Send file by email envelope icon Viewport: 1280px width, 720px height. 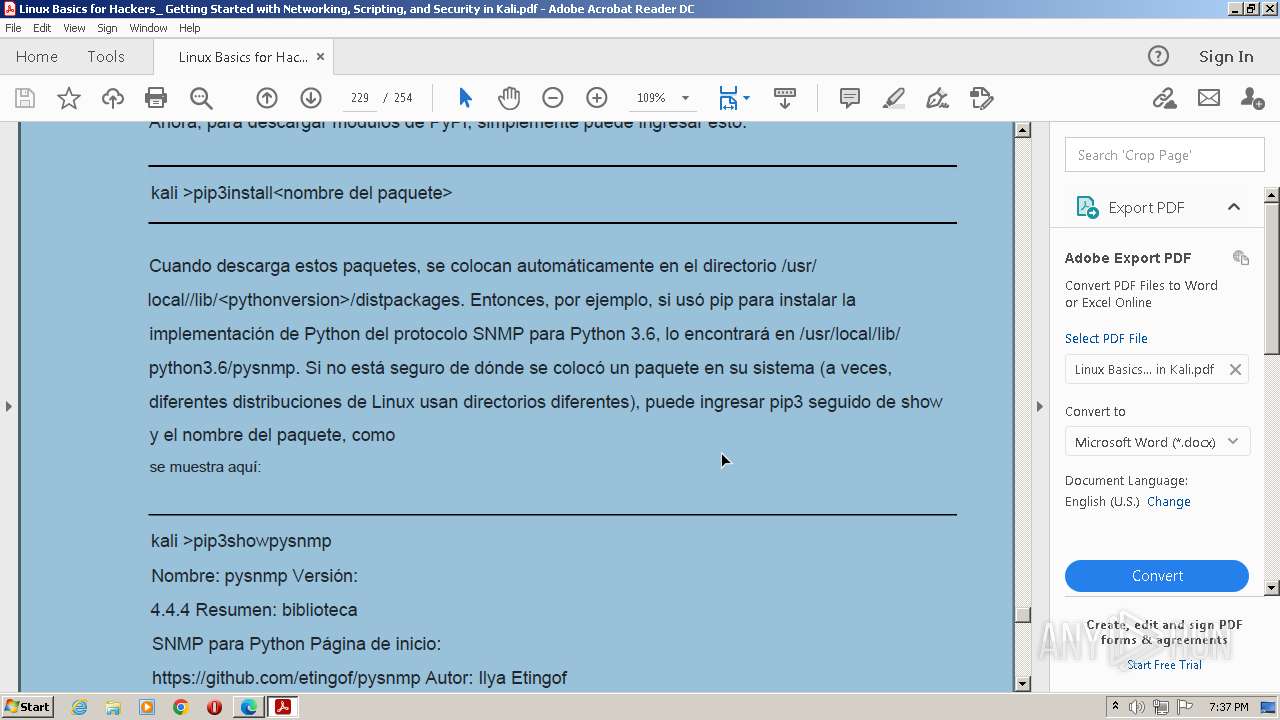[1209, 98]
